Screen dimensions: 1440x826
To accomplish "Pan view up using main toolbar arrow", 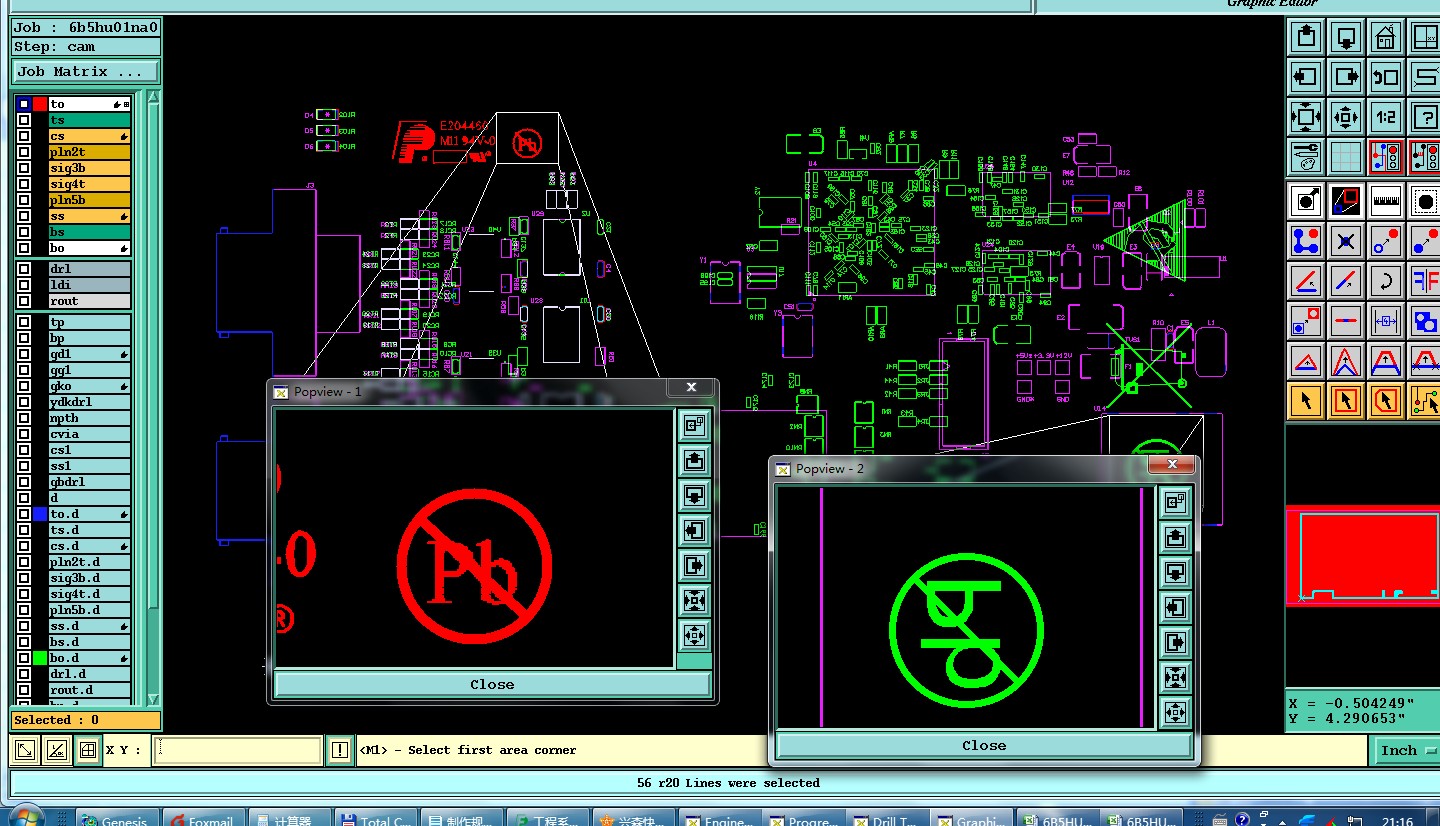I will tap(1305, 38).
